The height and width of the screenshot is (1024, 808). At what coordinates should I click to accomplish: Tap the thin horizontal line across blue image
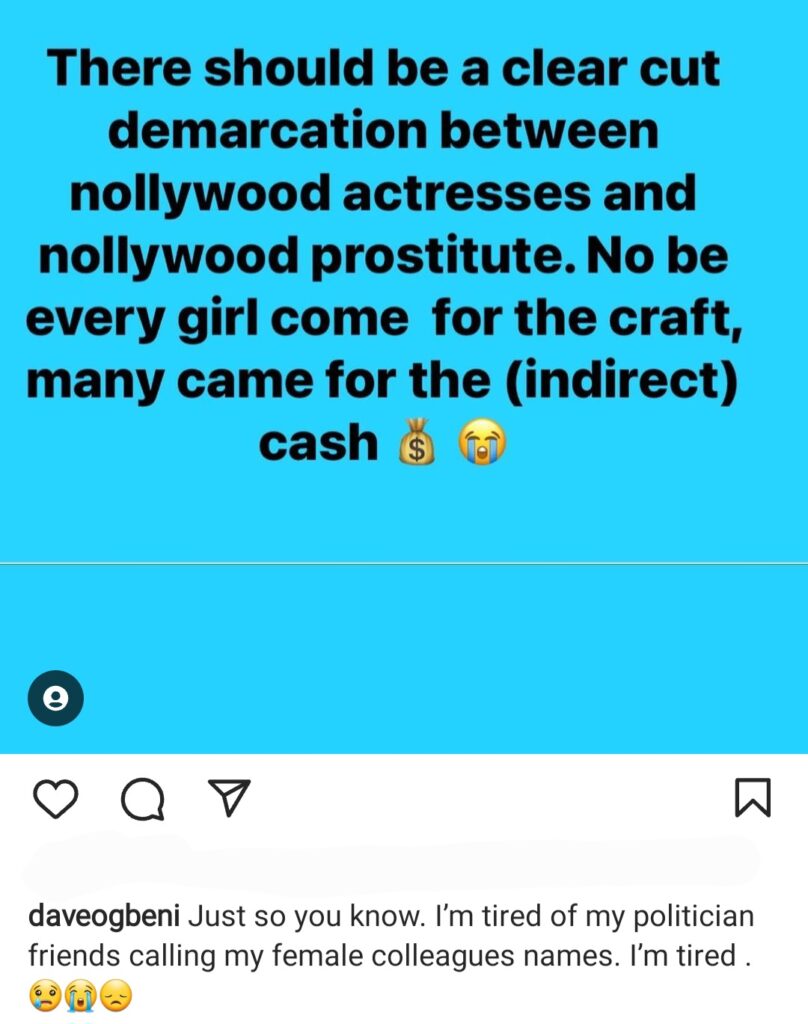pyautogui.click(x=404, y=563)
